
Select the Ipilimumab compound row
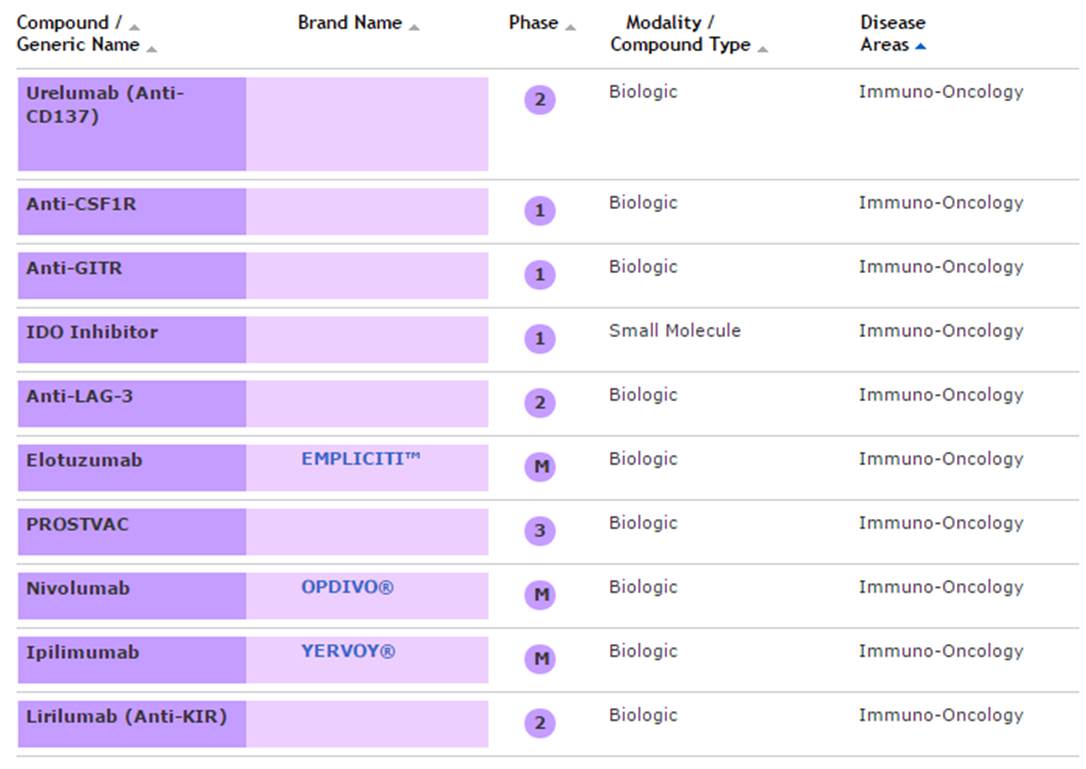pos(131,660)
